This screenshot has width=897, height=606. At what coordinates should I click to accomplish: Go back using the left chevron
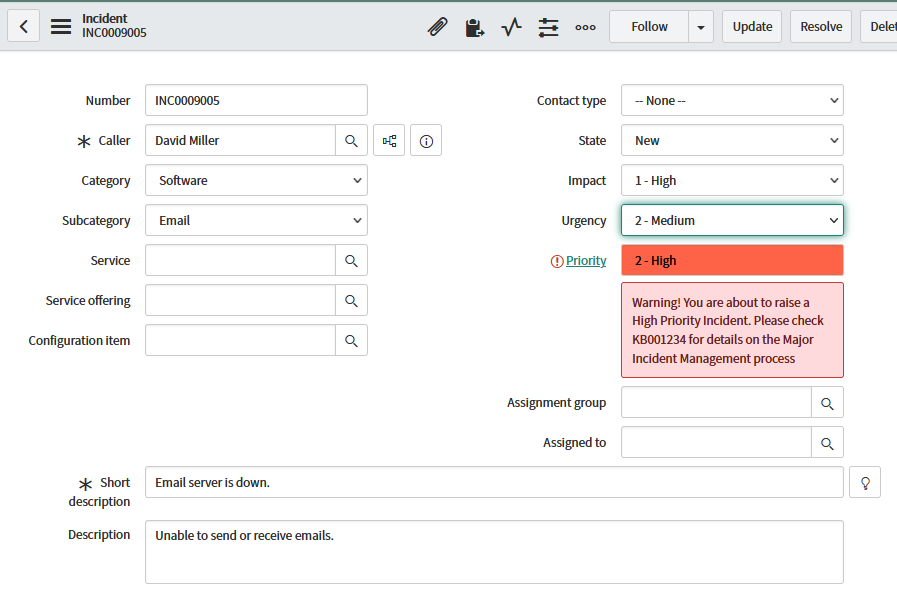23,26
